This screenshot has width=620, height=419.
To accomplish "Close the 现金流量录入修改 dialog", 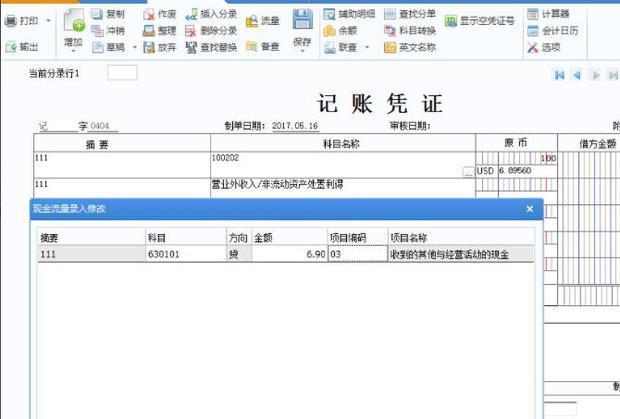I will [x=530, y=209].
